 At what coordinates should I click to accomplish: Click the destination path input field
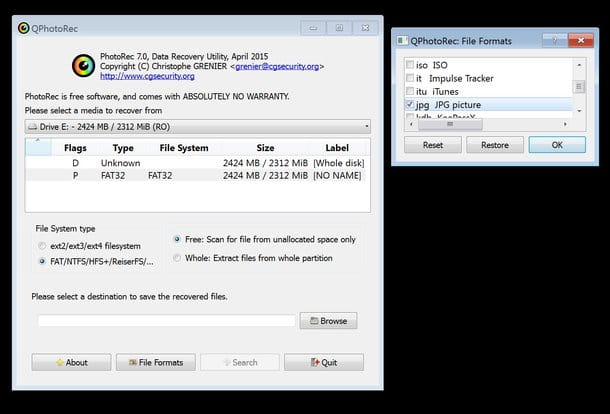click(x=167, y=321)
